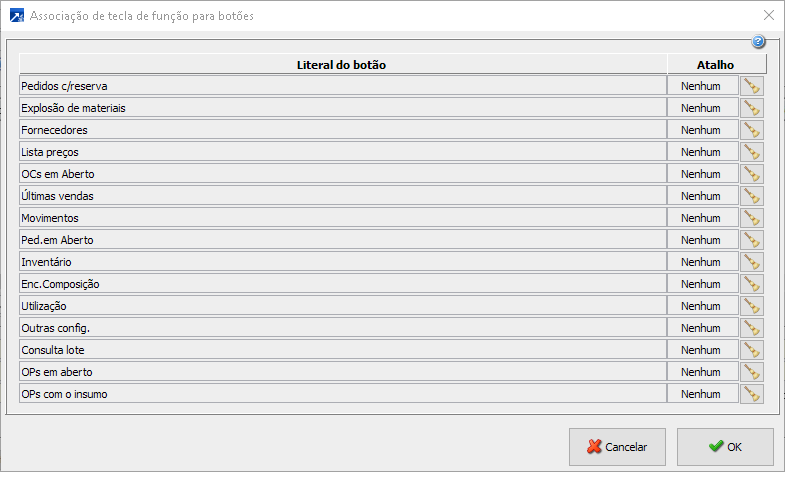Set shortcut for Outras config.

[701, 328]
